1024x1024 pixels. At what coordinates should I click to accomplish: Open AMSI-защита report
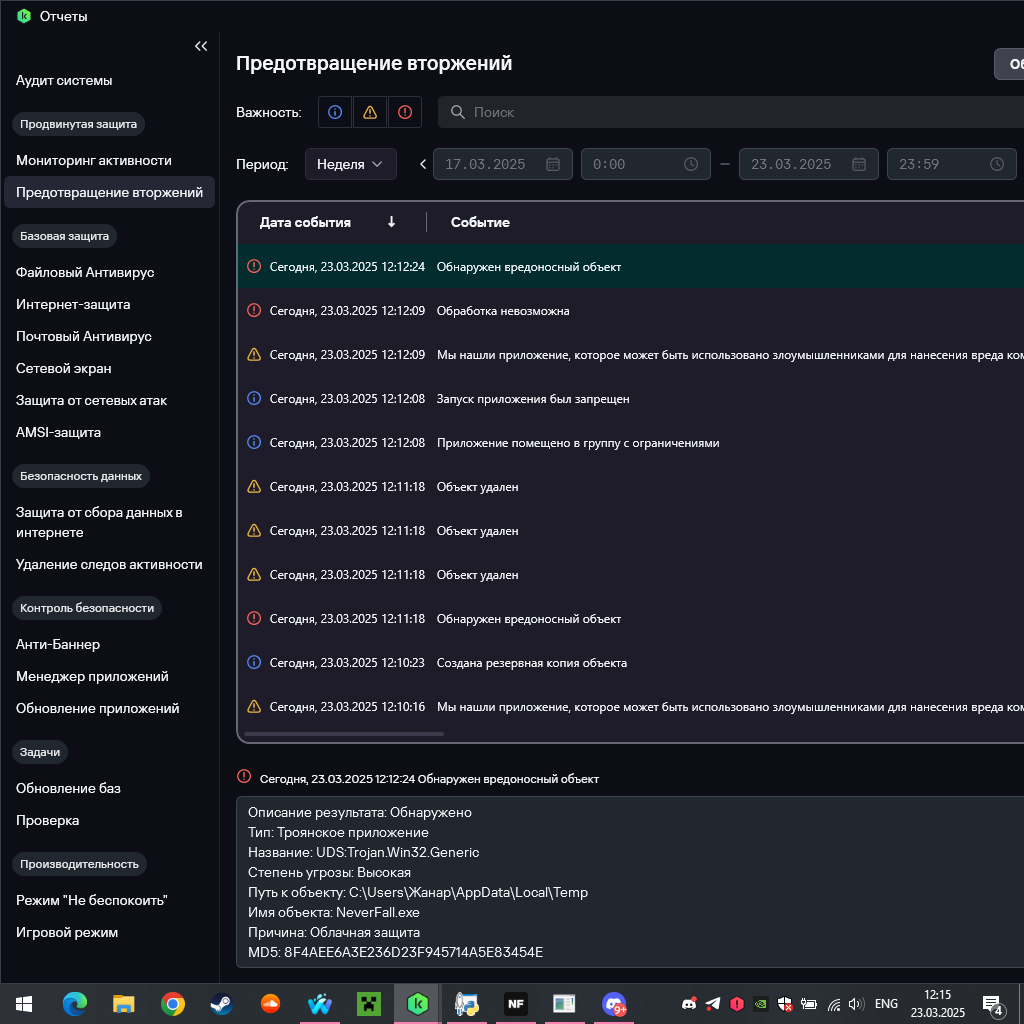[58, 432]
